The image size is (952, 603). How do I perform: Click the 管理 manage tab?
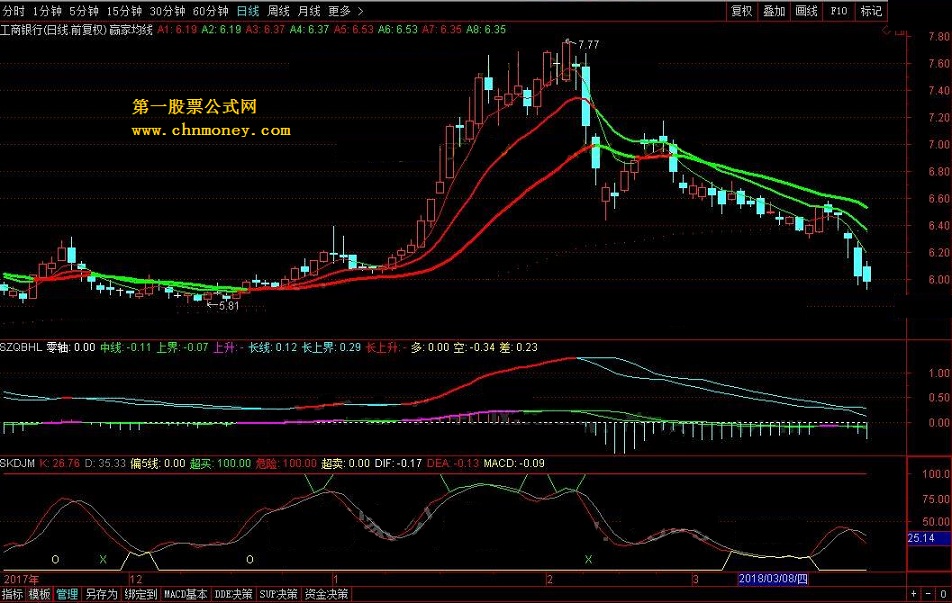67,594
